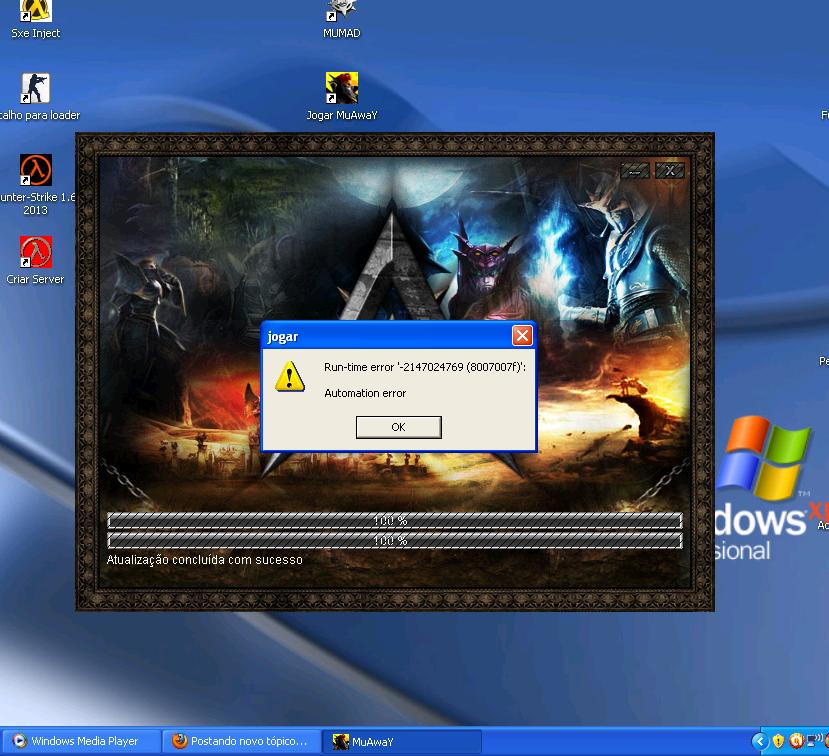Click the upper 100% progress bar
The image size is (829, 756).
pyautogui.click(x=394, y=521)
